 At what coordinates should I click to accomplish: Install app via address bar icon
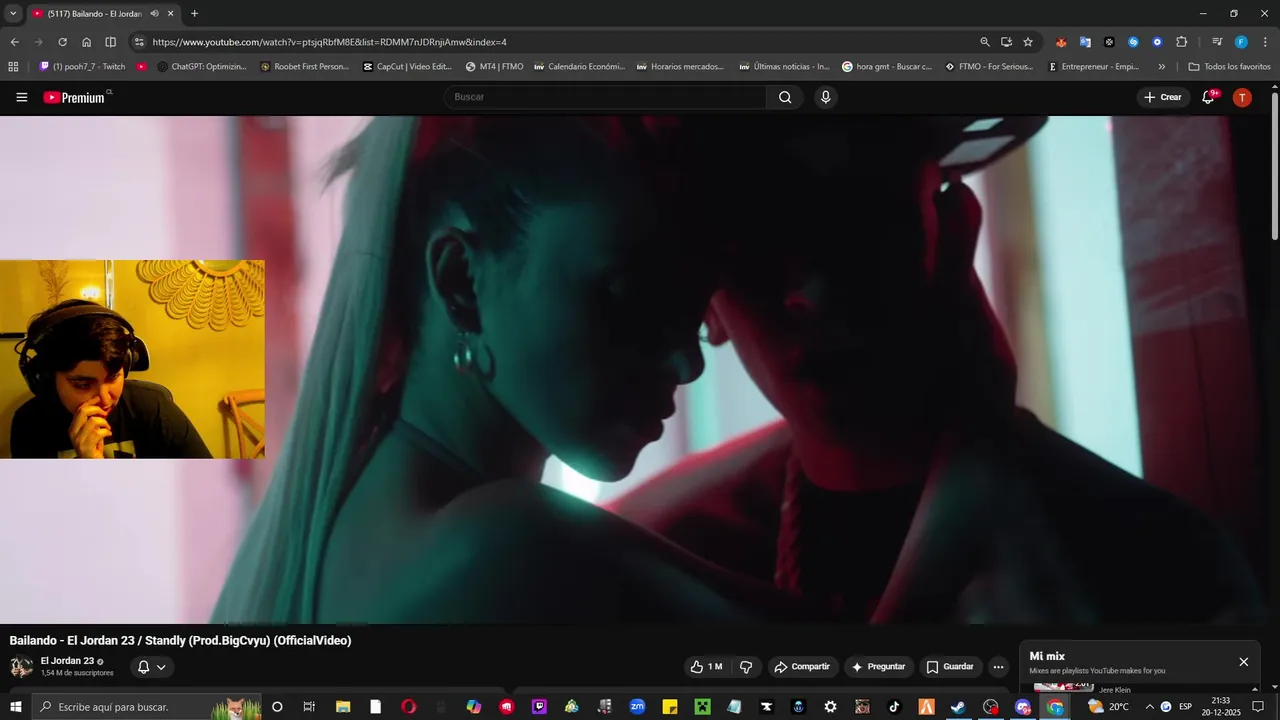pos(1006,42)
